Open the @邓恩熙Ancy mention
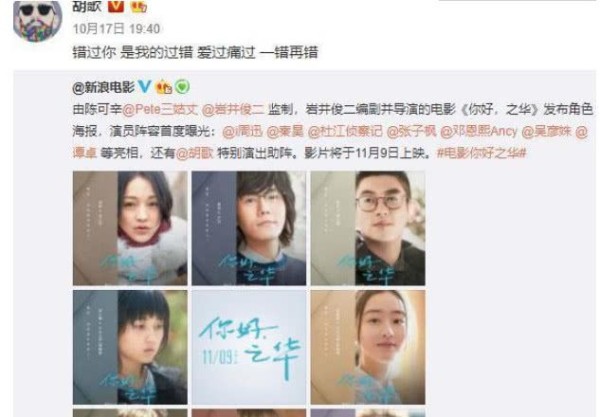The width and height of the screenshot is (600, 417). pos(479,132)
